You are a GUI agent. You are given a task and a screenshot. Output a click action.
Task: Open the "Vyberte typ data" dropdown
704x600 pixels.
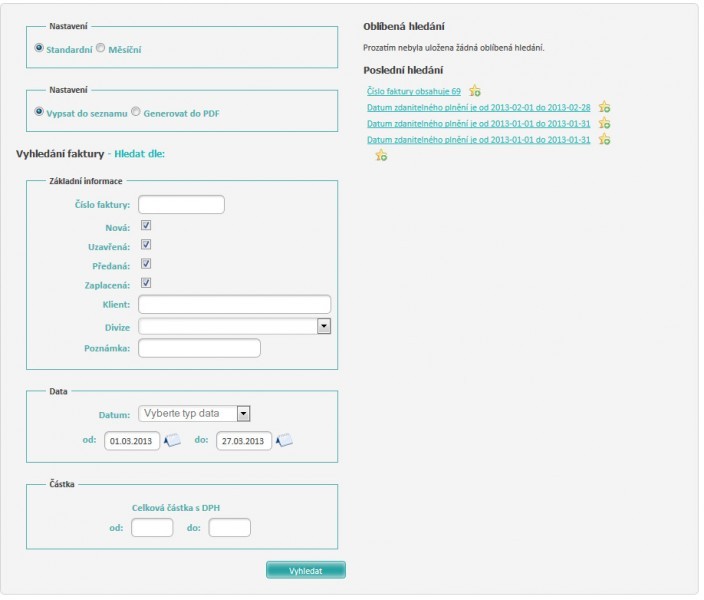coord(243,413)
